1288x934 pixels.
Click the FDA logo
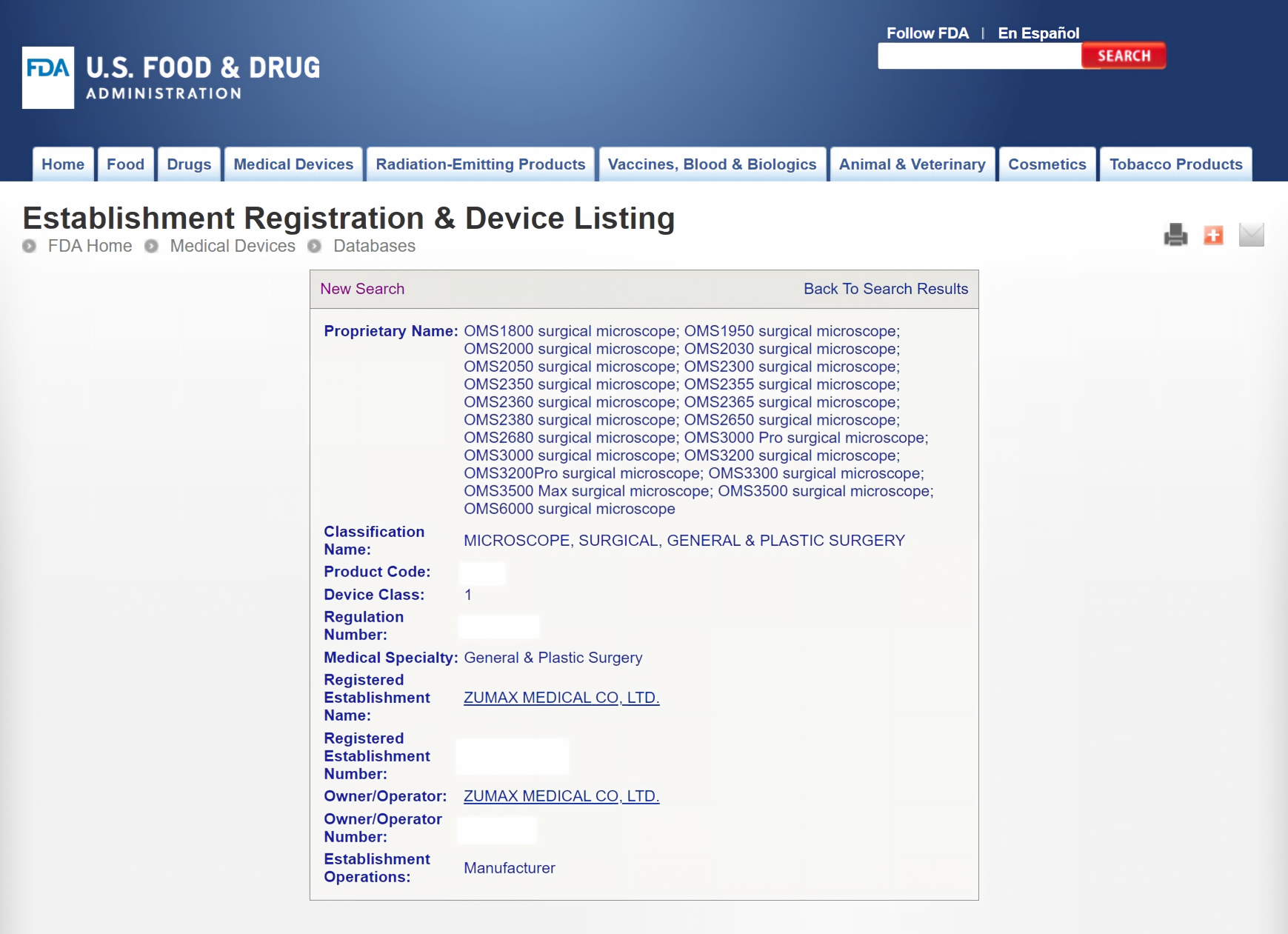coord(48,78)
